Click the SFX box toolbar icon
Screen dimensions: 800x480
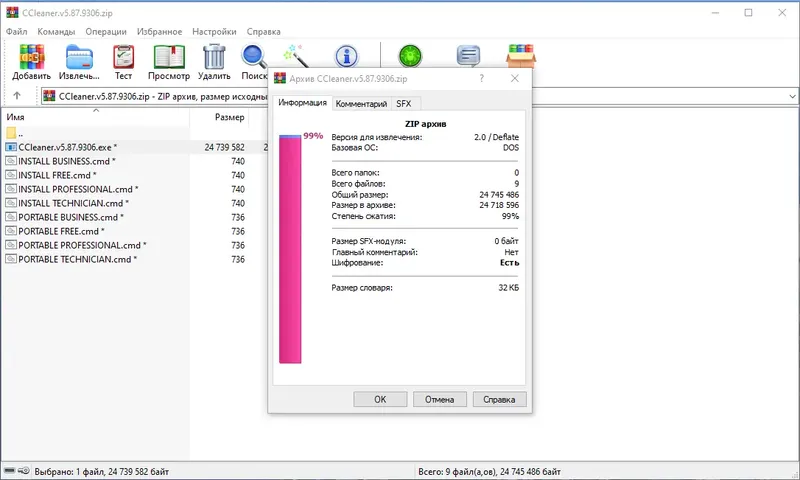(520, 56)
